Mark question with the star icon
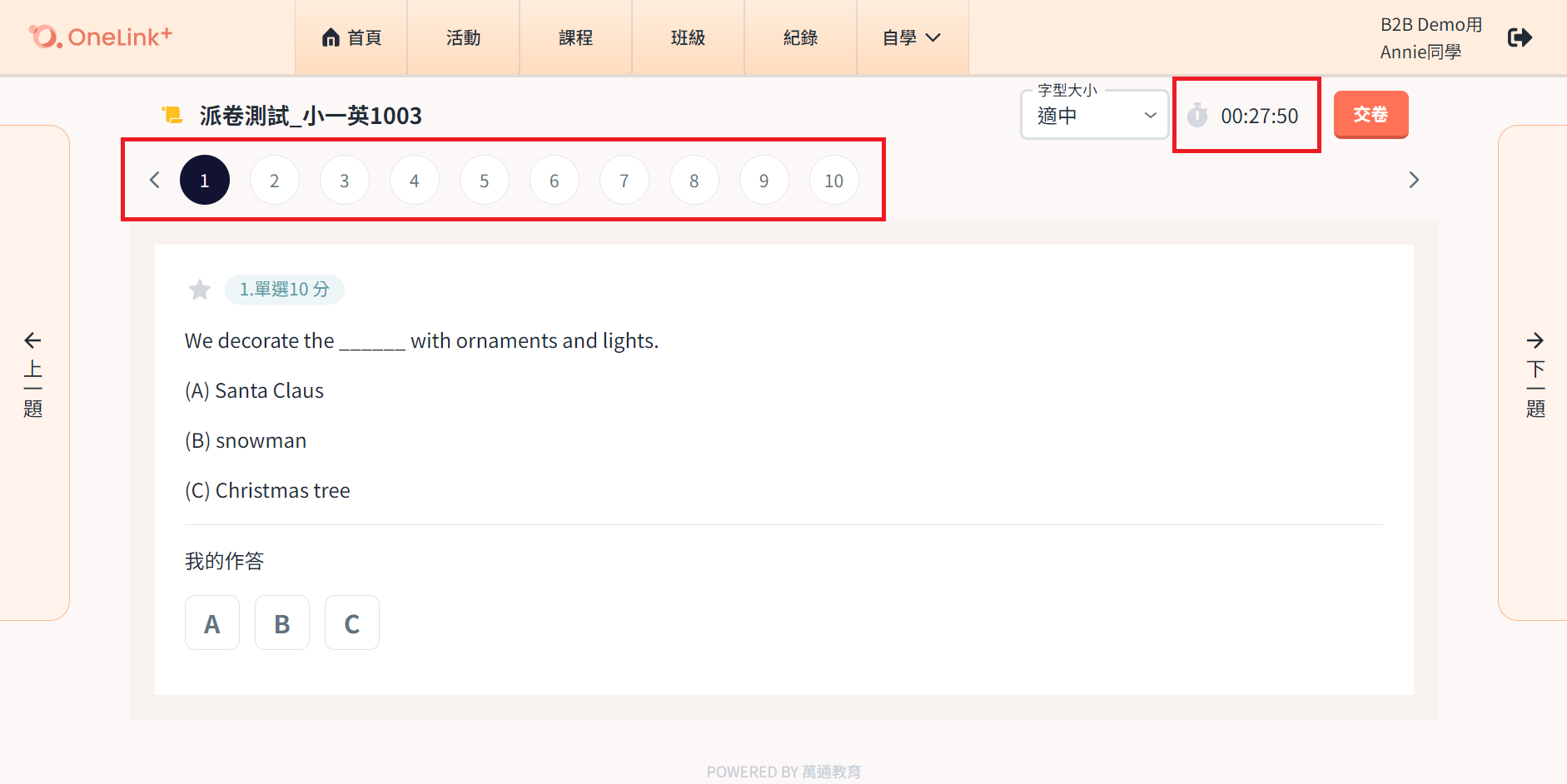The image size is (1567, 784). coord(200,290)
